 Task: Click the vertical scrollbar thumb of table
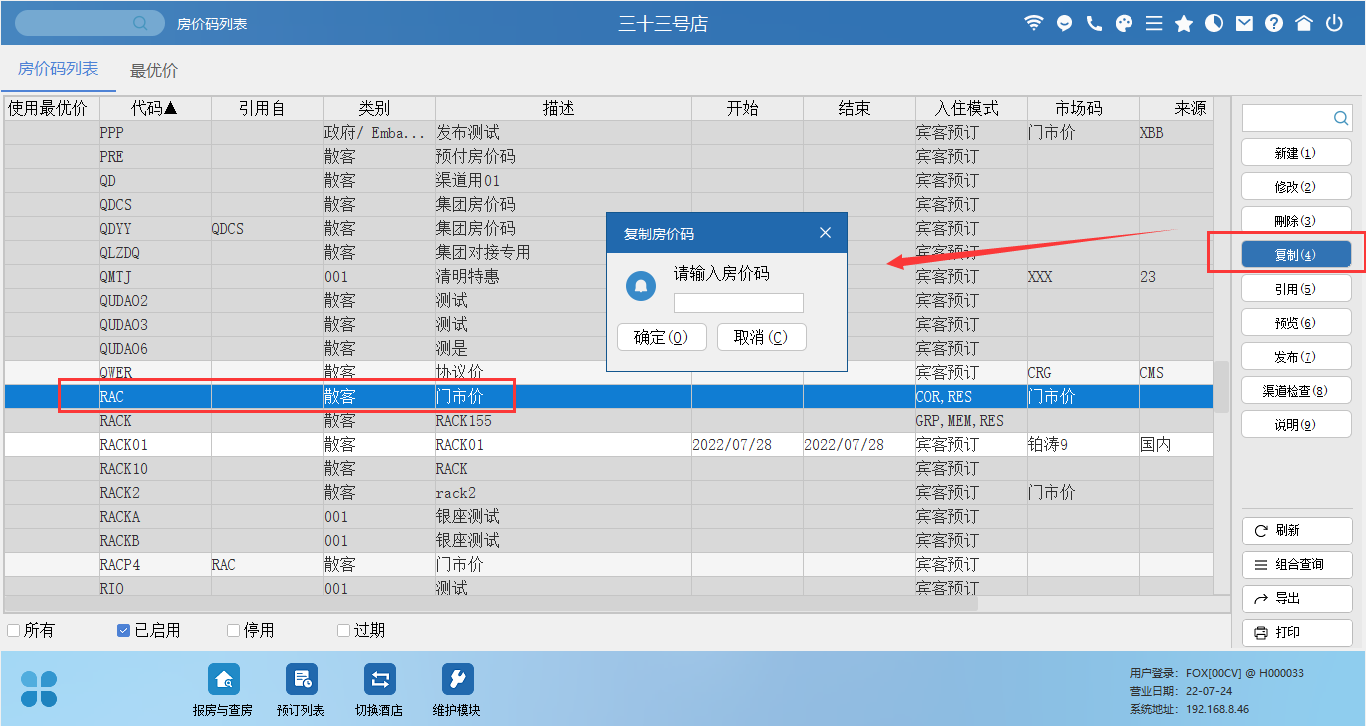coord(1221,387)
